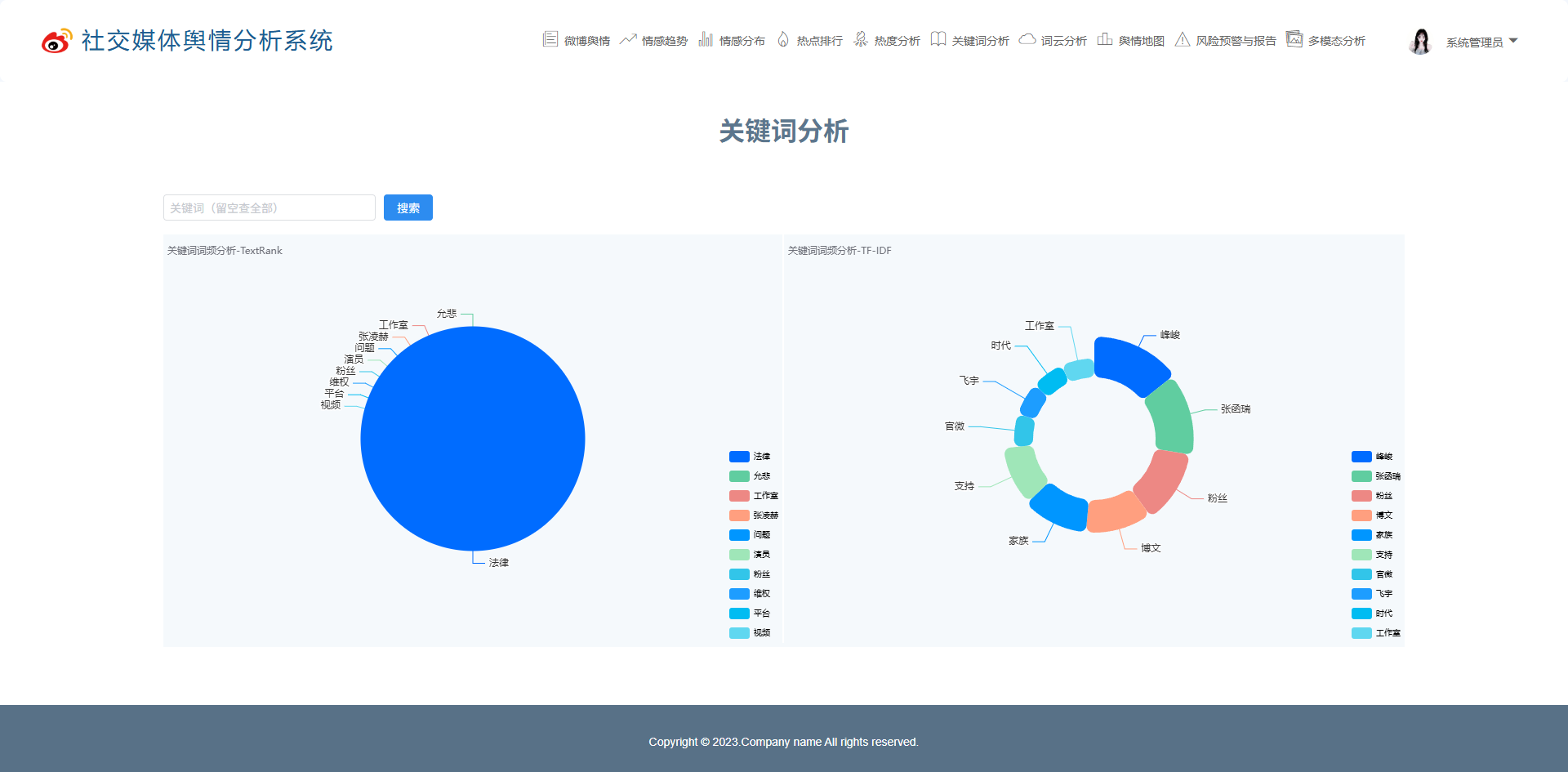Click the orange 博文 donut segment

coord(1116,512)
